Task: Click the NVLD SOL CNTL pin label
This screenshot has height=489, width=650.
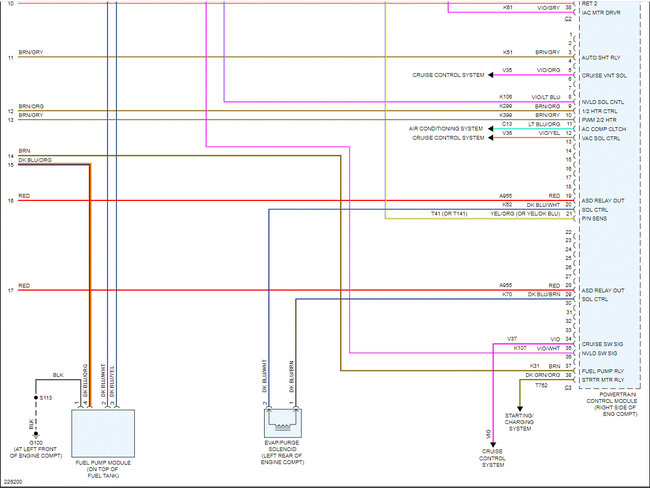Action: 602,102
